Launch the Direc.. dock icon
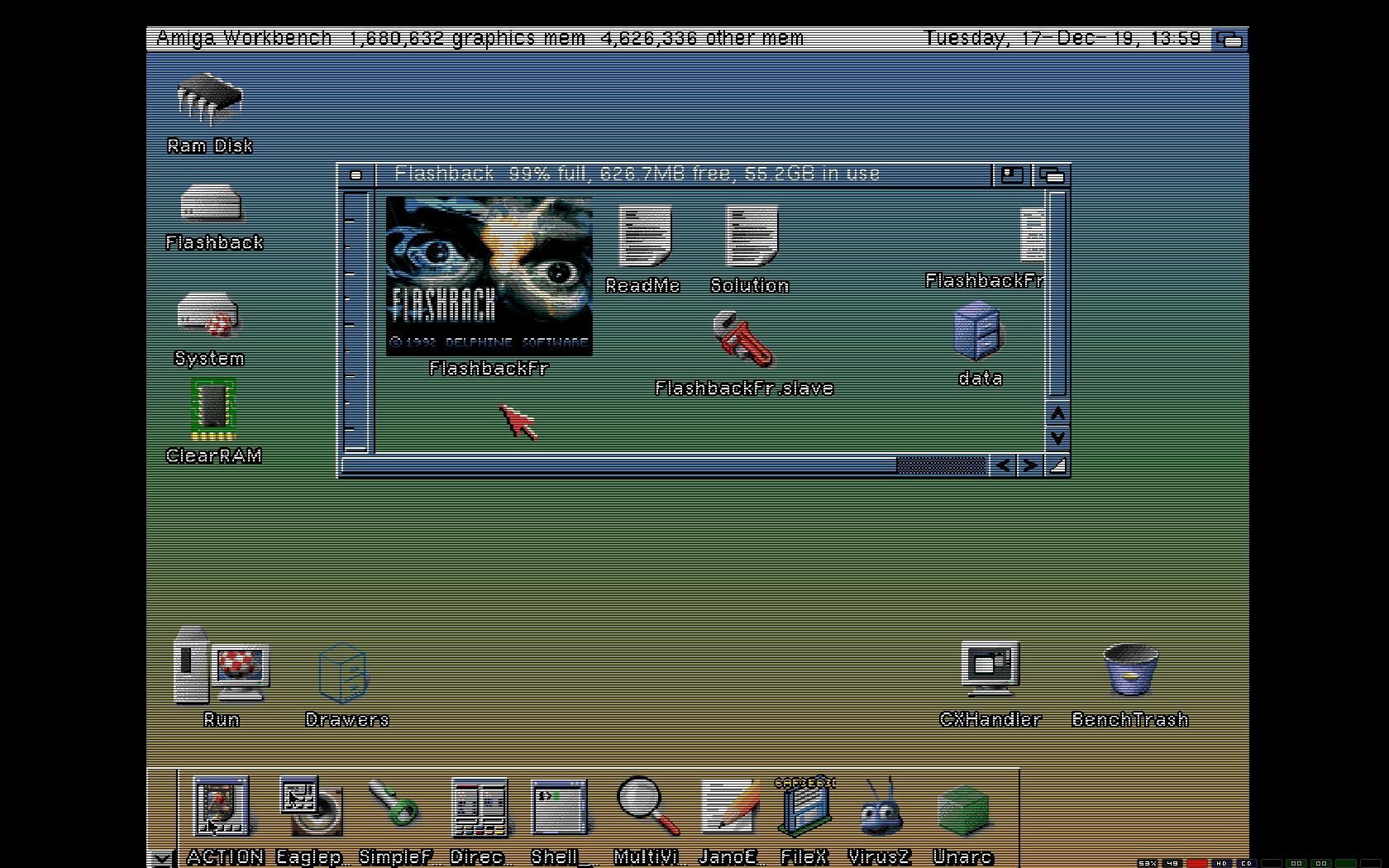 (480, 808)
